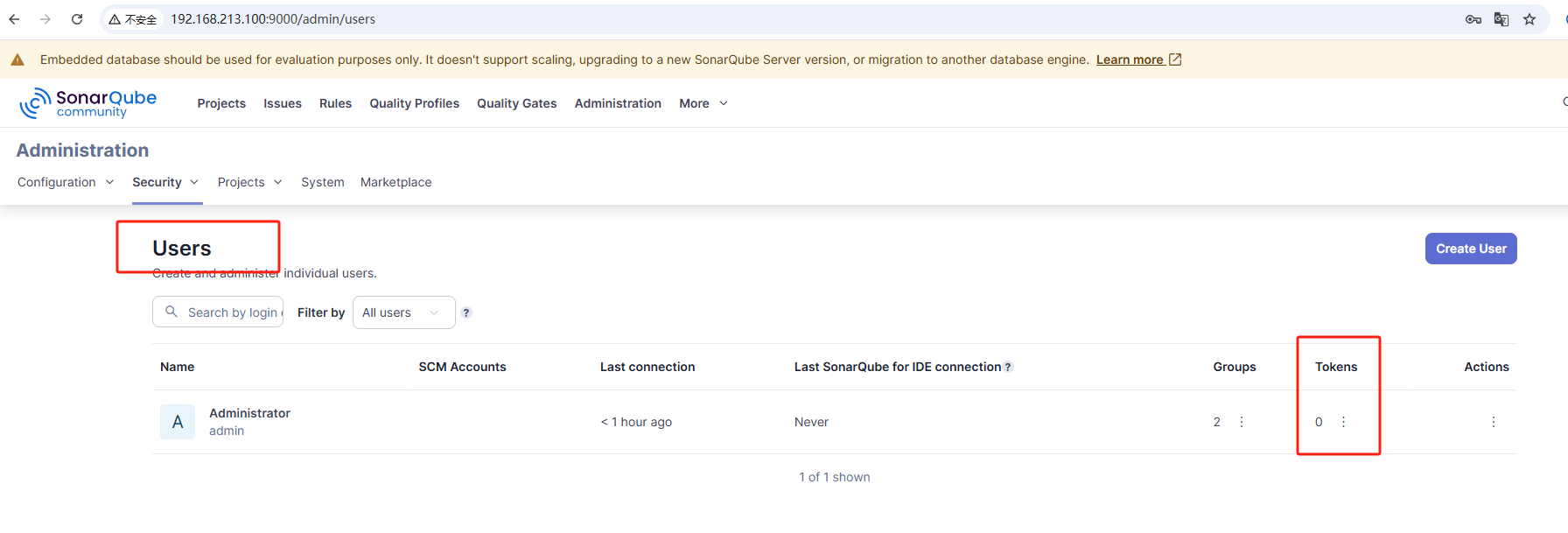Open the Quality Profiles menu item

(x=414, y=103)
